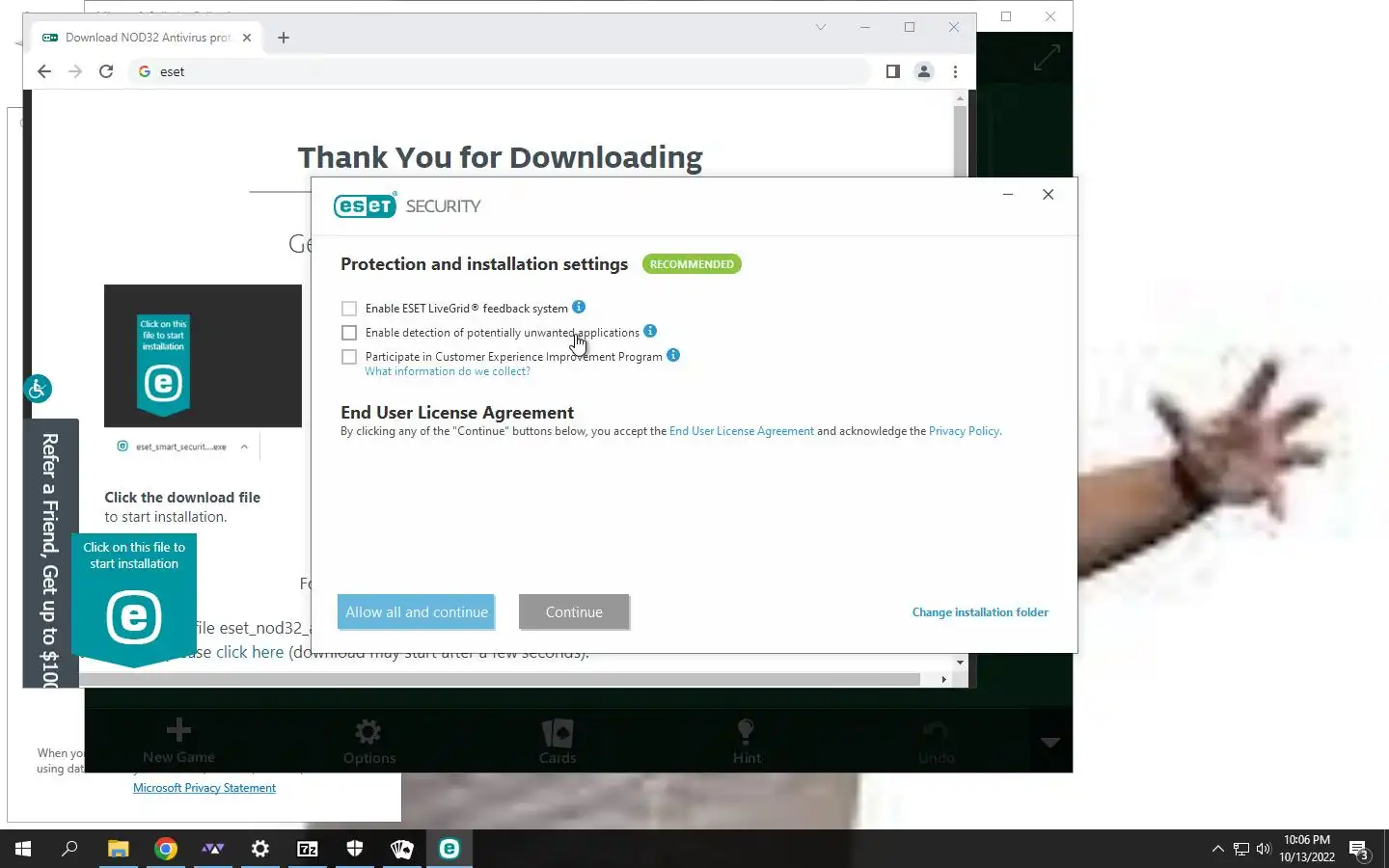Open network icon in system tray
This screenshot has height=868, width=1389.
tap(1241, 849)
